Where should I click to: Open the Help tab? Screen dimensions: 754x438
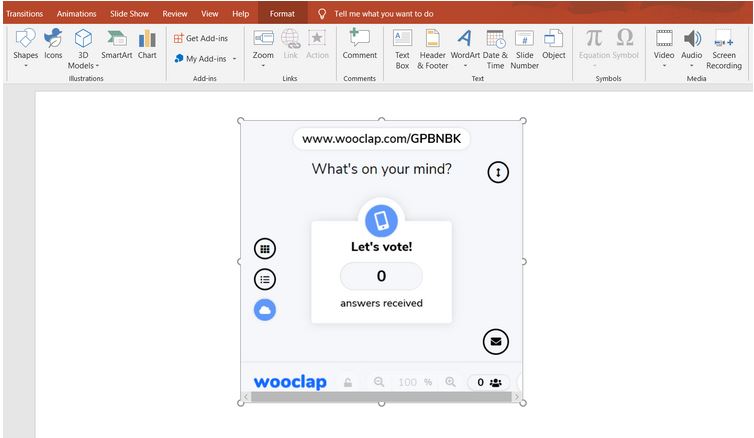coord(240,14)
